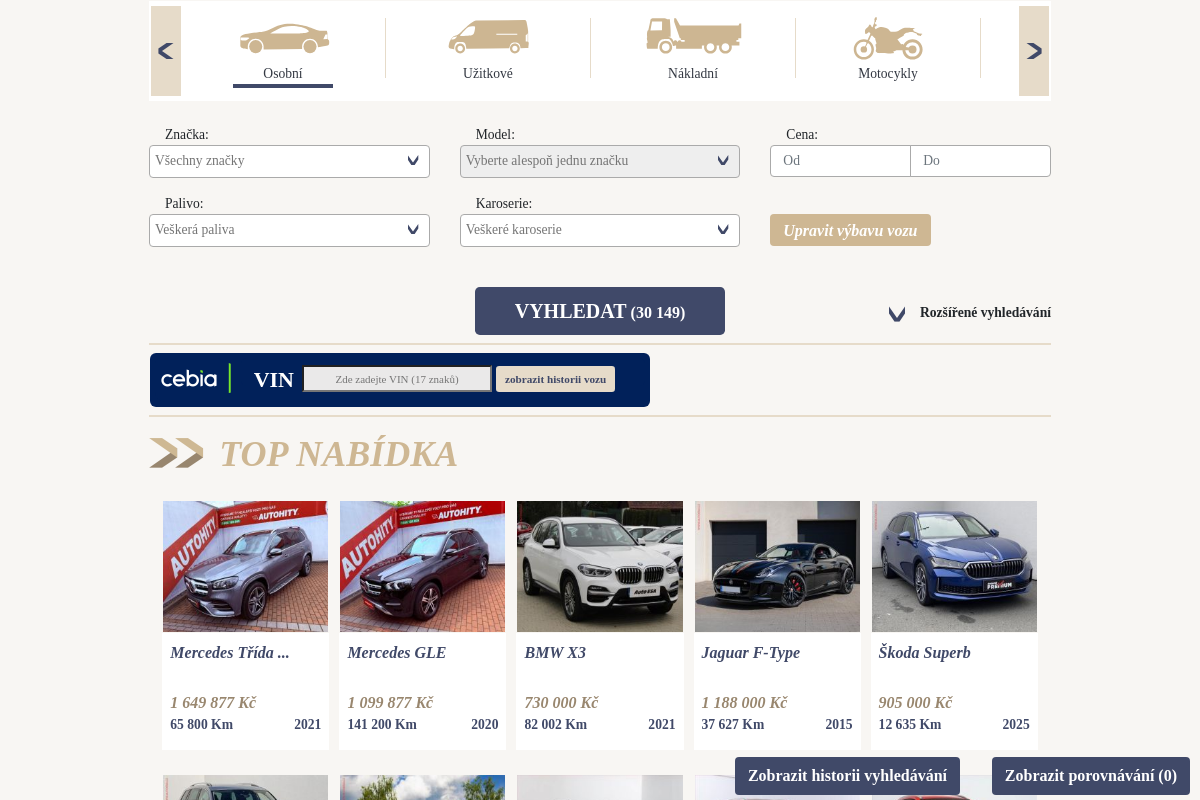The image size is (1200, 800).
Task: Open the Škoda Superb title link
Action: coord(924,653)
